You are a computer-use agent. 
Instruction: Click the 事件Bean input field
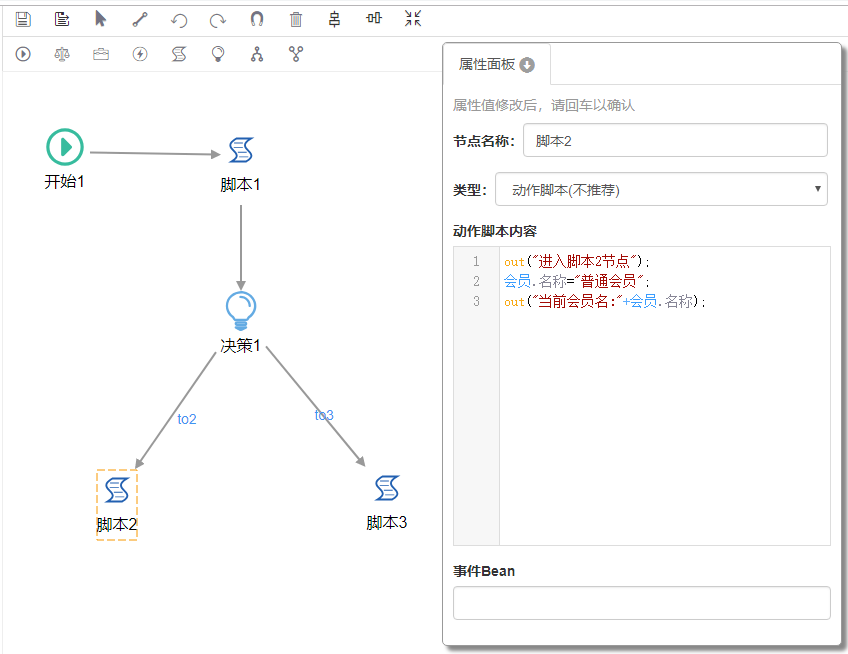tap(641, 603)
